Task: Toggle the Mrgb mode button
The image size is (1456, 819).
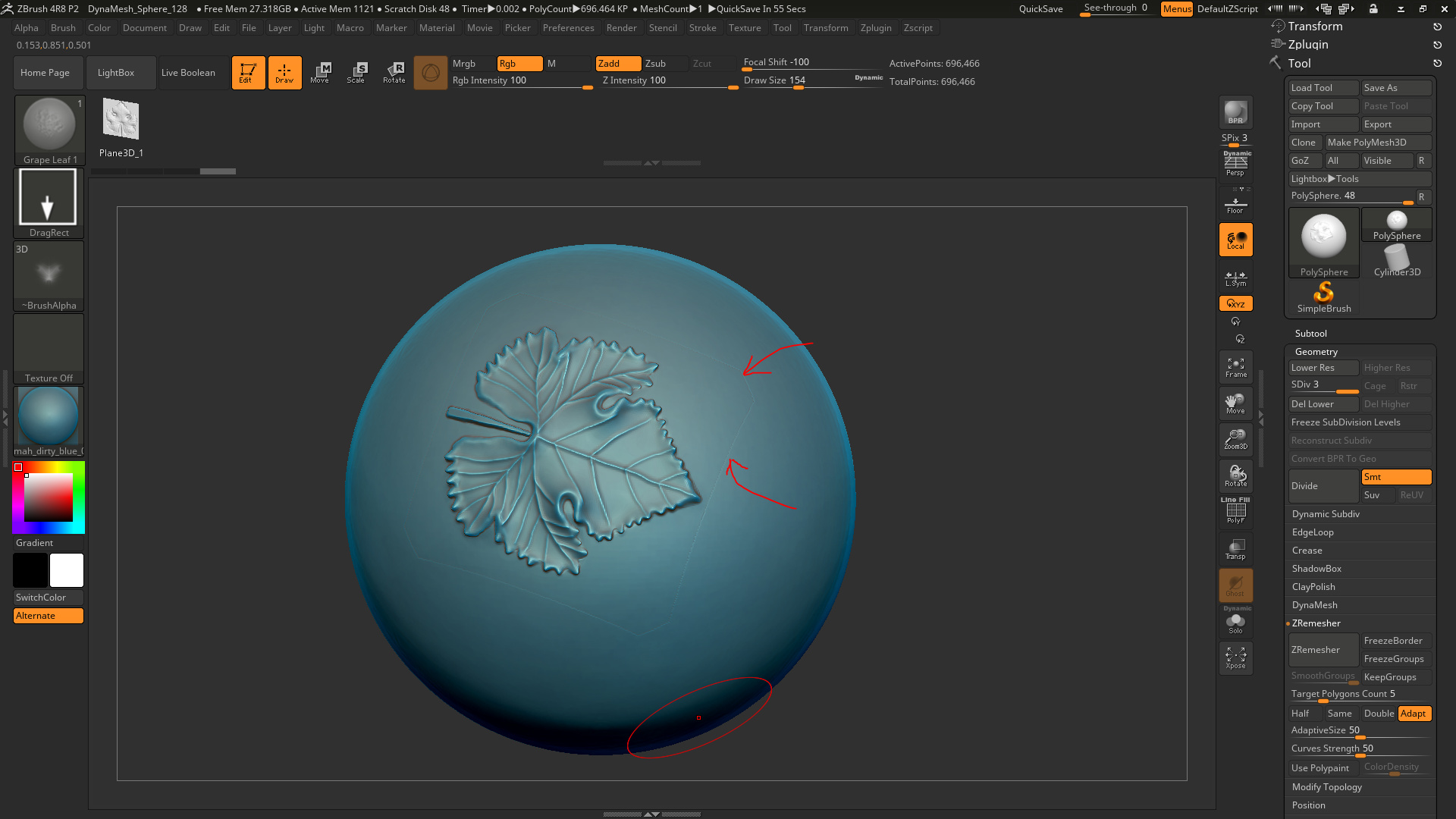Action: coord(472,64)
